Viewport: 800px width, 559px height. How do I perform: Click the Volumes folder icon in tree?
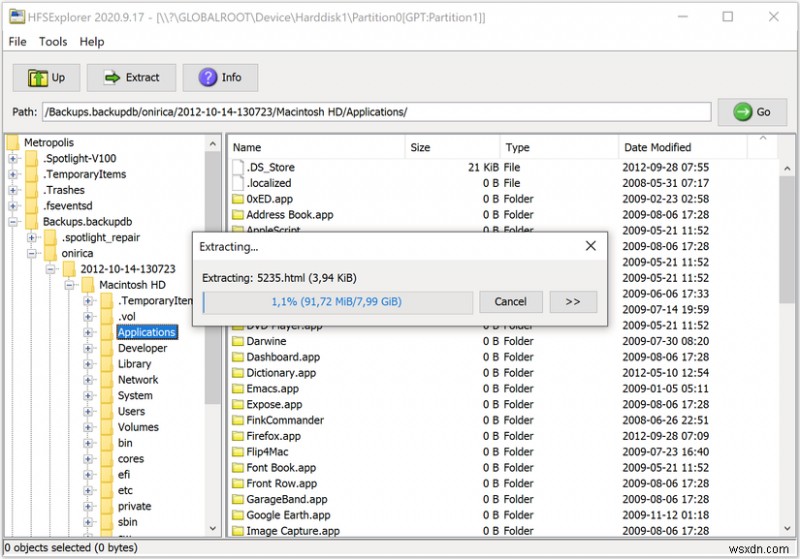(x=107, y=427)
